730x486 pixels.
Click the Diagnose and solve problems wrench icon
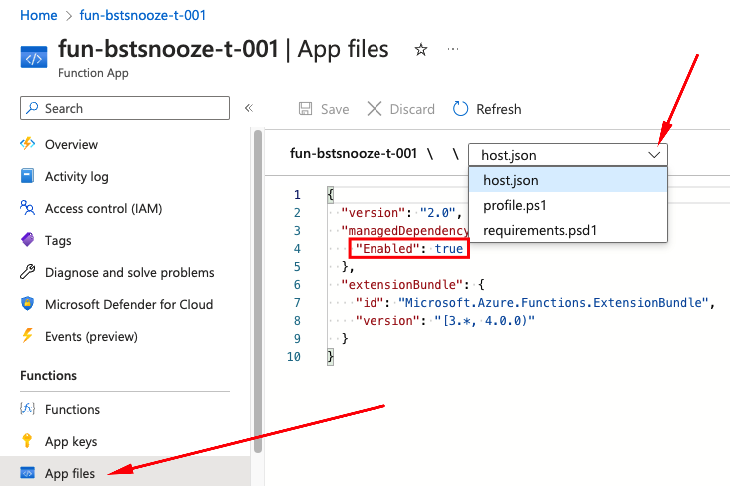coord(28,272)
